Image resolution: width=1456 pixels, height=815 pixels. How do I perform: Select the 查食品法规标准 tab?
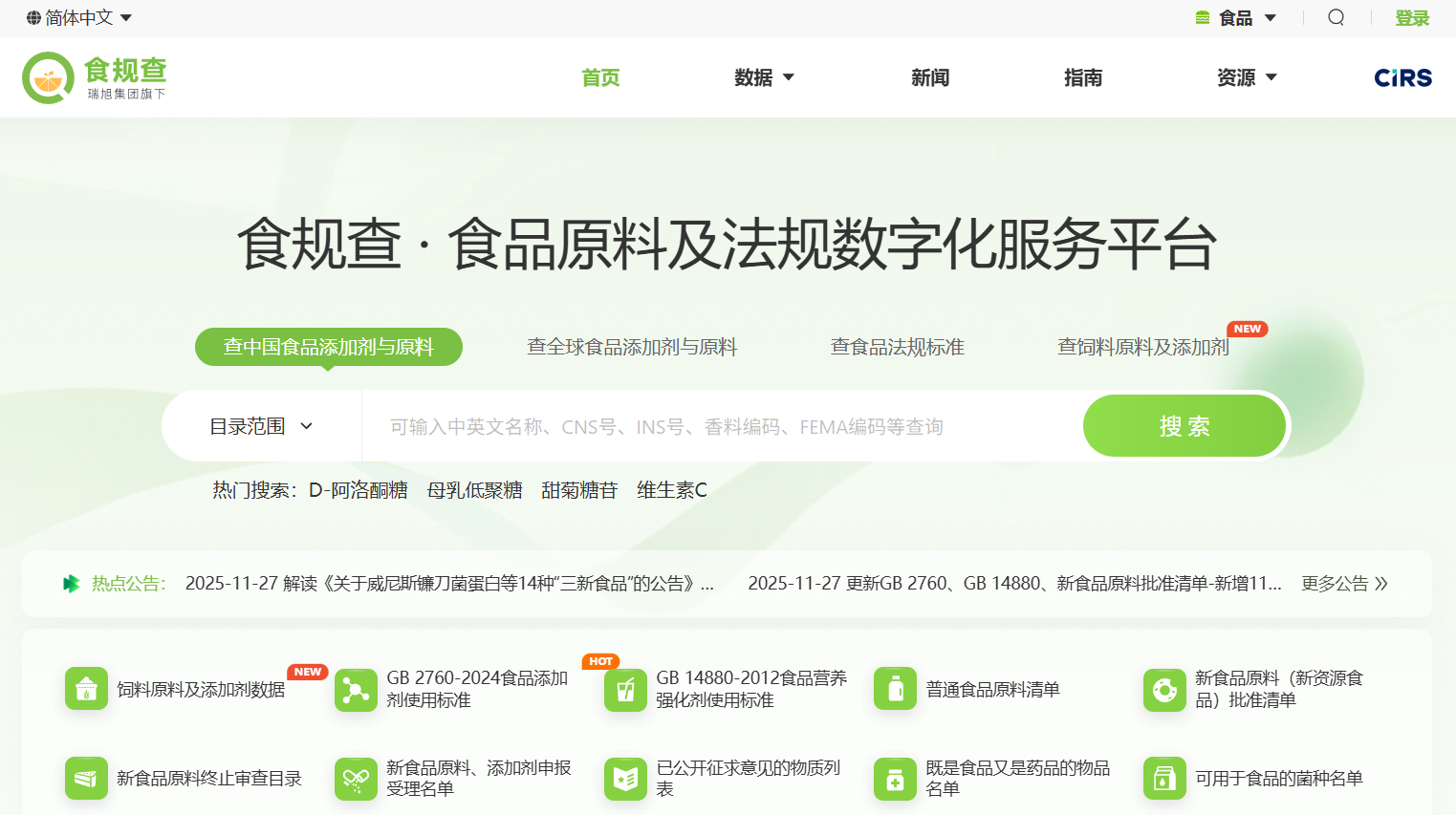pyautogui.click(x=897, y=347)
